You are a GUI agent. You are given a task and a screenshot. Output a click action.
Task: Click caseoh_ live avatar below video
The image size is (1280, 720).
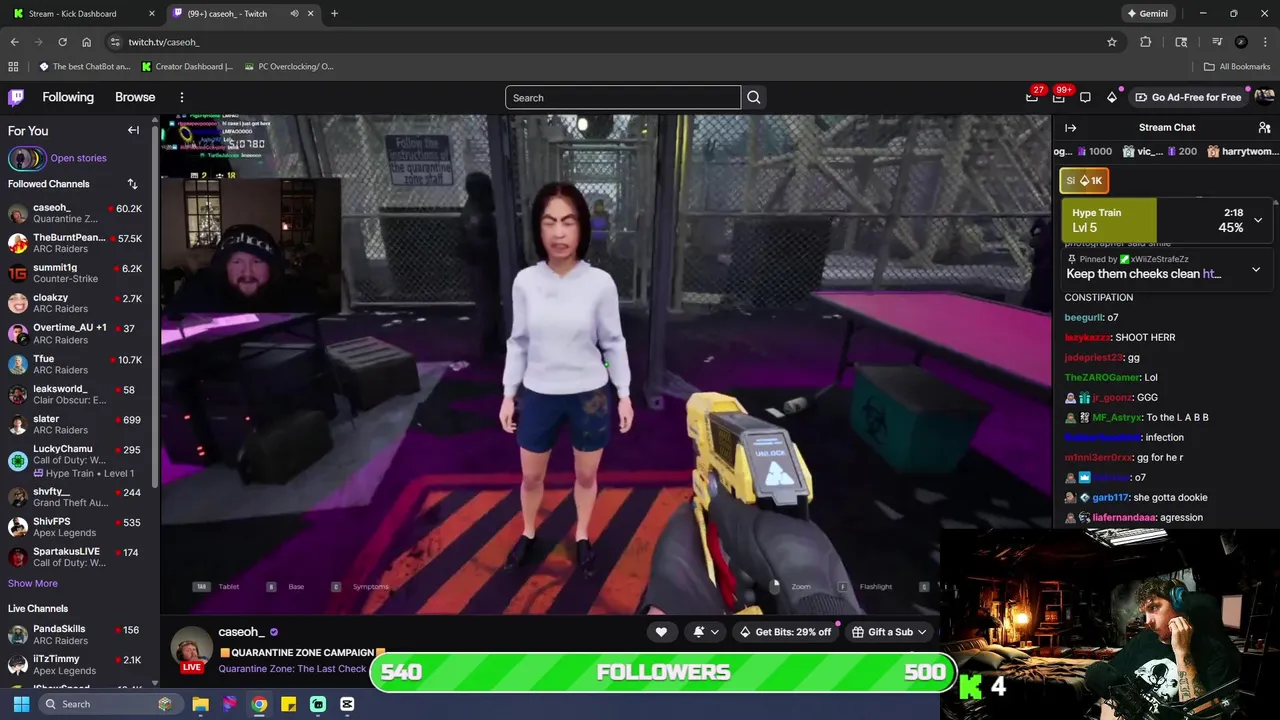click(x=191, y=649)
